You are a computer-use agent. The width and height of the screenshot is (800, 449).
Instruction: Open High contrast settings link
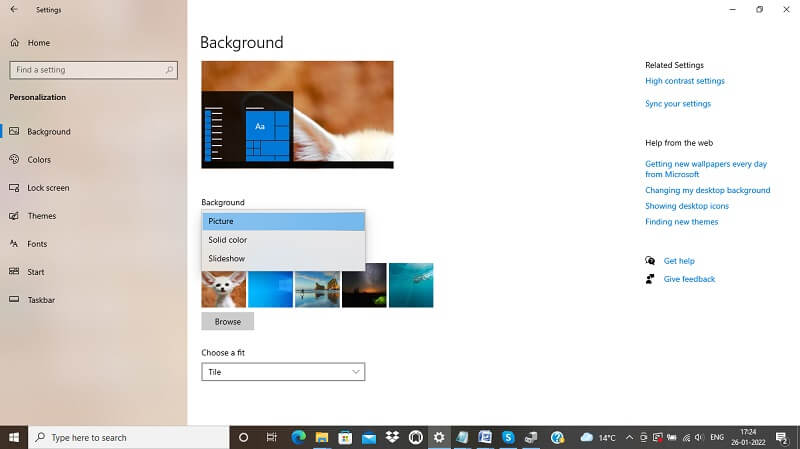click(x=685, y=81)
